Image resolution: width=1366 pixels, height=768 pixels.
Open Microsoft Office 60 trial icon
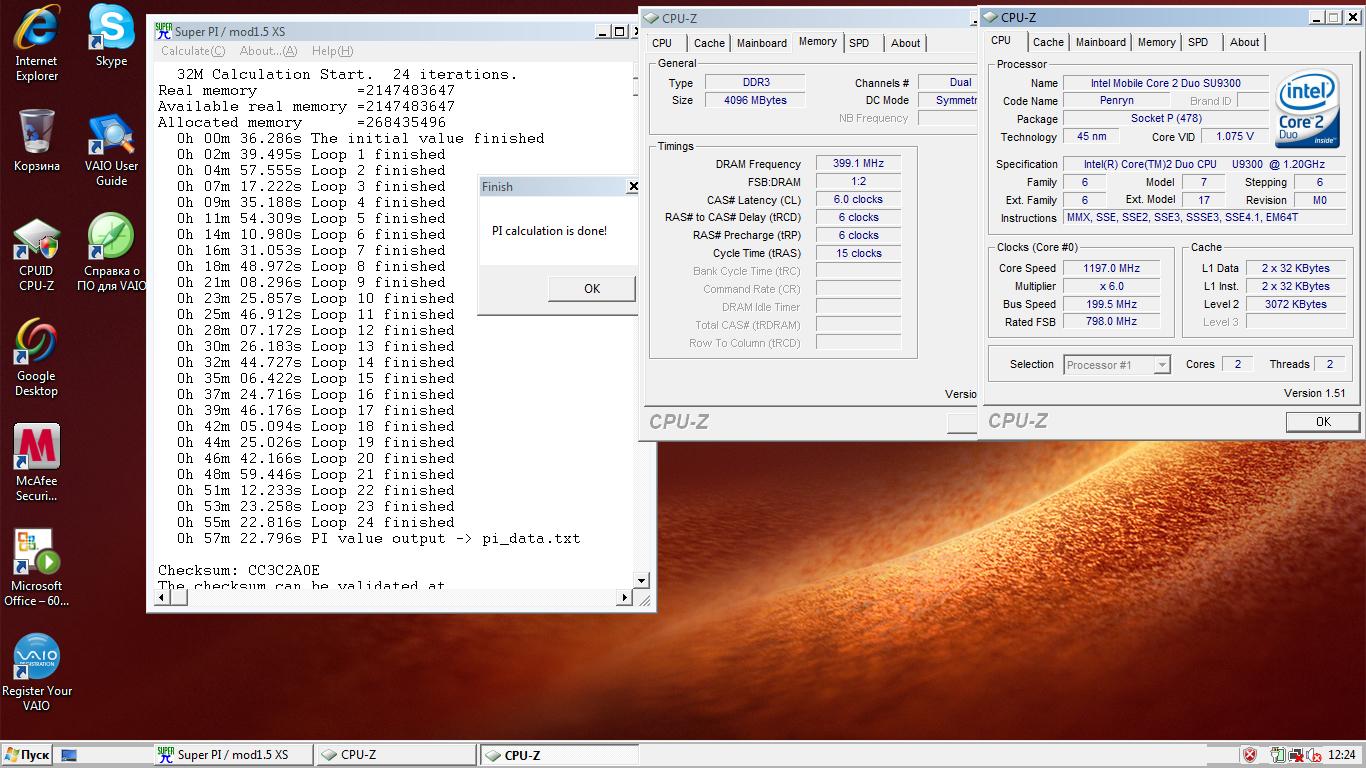coord(36,568)
